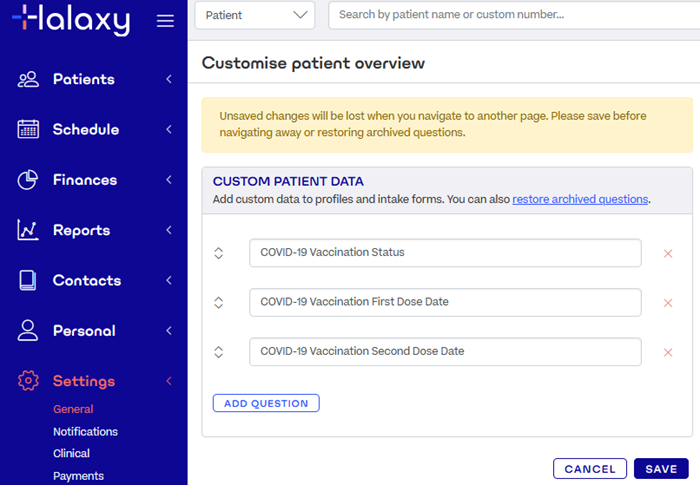The height and width of the screenshot is (485, 700).
Task: Click the Reports line graph icon
Action: pyautogui.click(x=28, y=230)
